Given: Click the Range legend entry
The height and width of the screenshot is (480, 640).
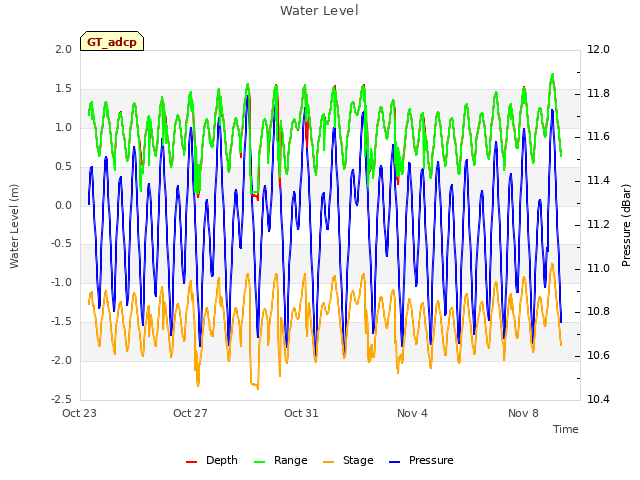Looking at the screenshot, I should (280, 460).
